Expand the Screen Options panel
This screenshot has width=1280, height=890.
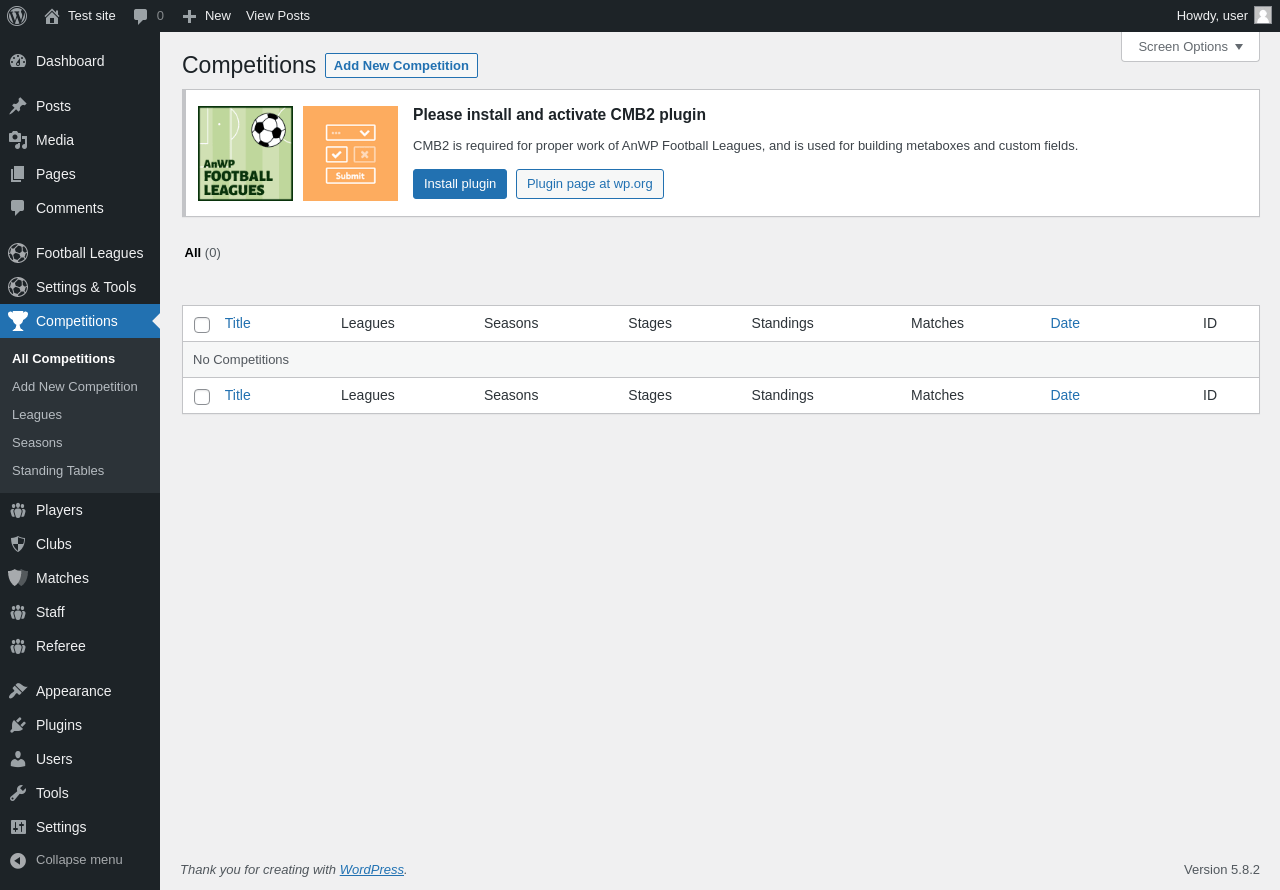coord(1190,46)
